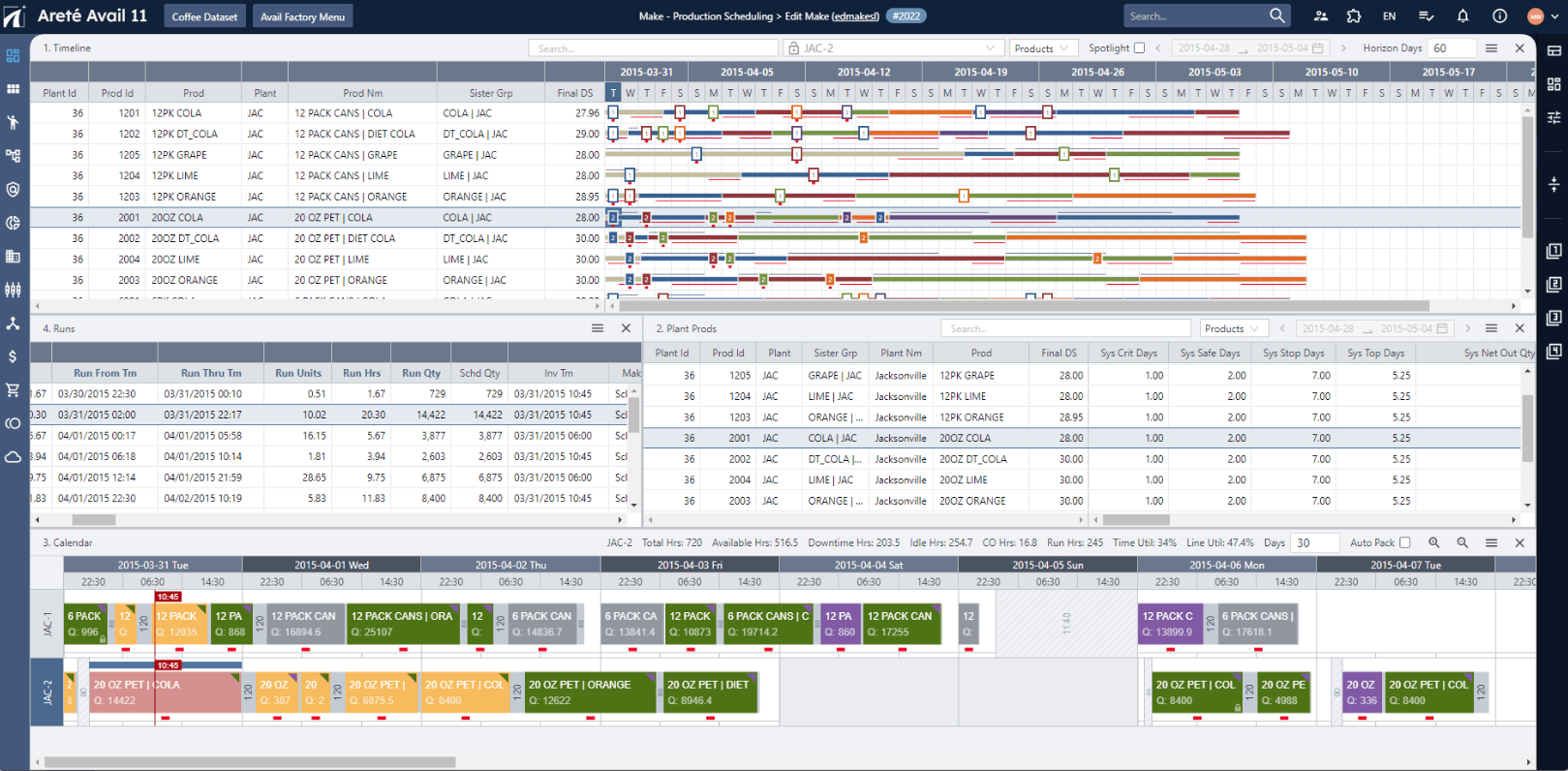Open the notifications bell in the header
The image size is (1568, 771).
pos(1462,16)
